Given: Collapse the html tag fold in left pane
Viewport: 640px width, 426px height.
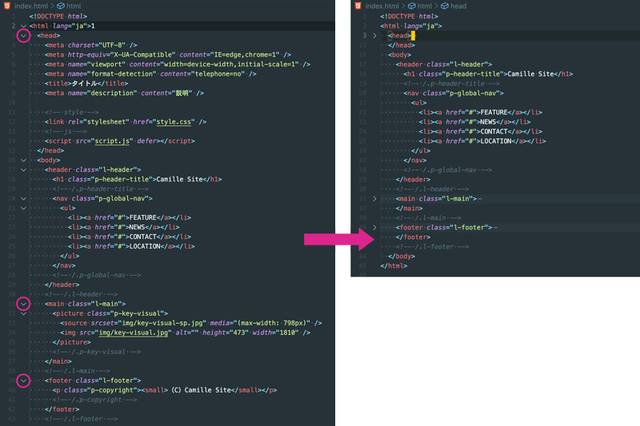Looking at the screenshot, I should (x=23, y=26).
